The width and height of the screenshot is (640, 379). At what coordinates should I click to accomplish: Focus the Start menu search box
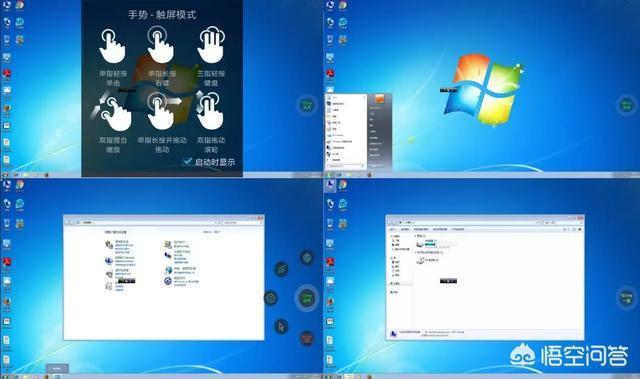(346, 166)
